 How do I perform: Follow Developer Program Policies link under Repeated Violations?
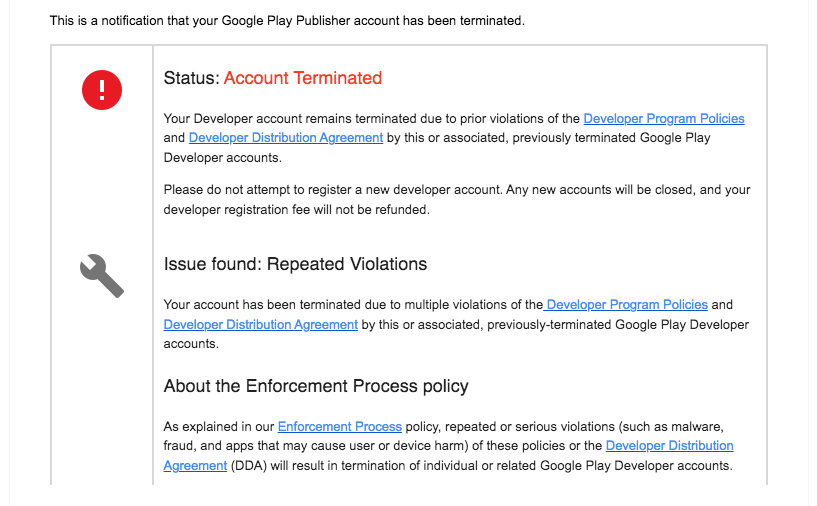(627, 304)
